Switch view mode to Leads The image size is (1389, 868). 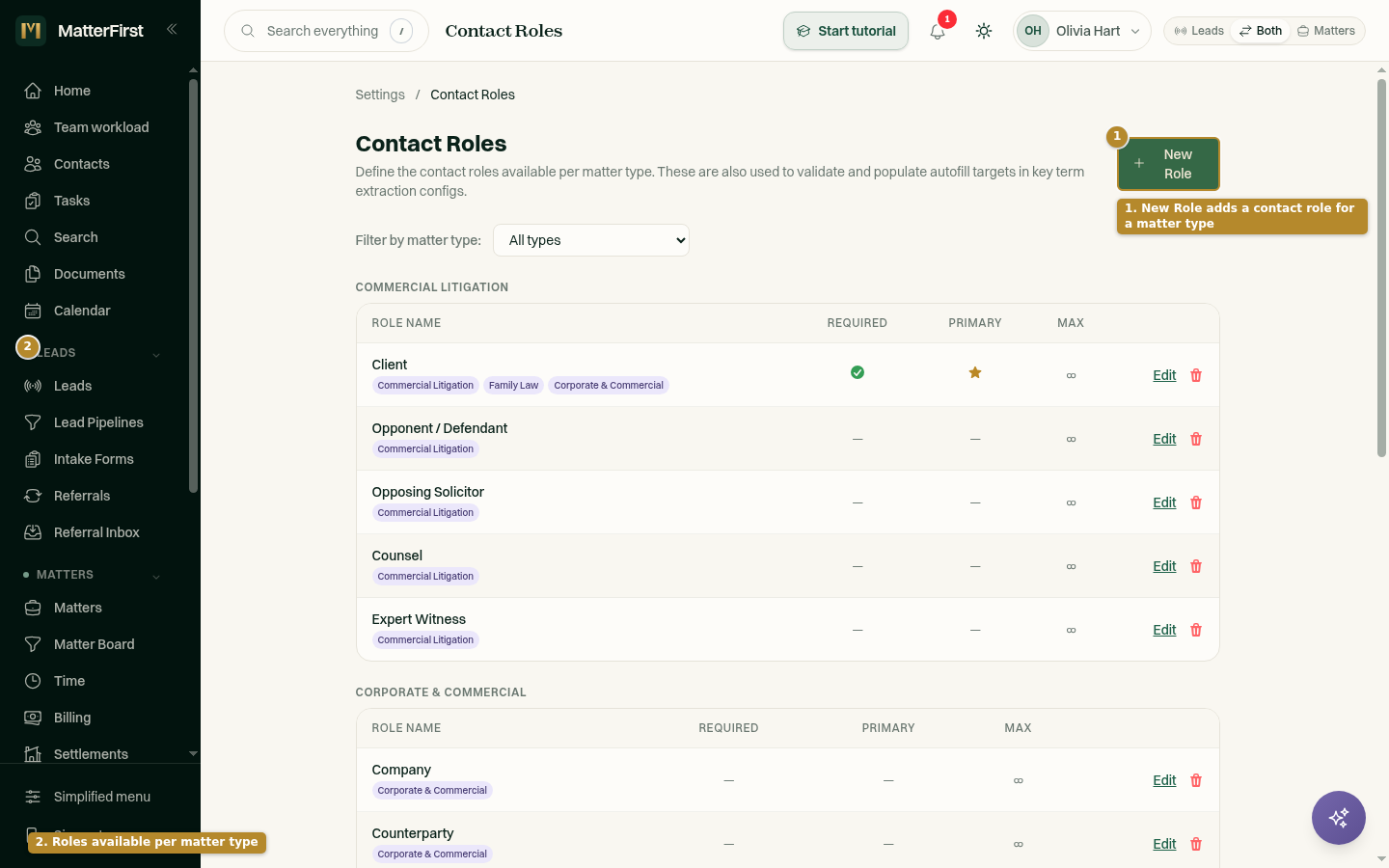[1199, 31]
